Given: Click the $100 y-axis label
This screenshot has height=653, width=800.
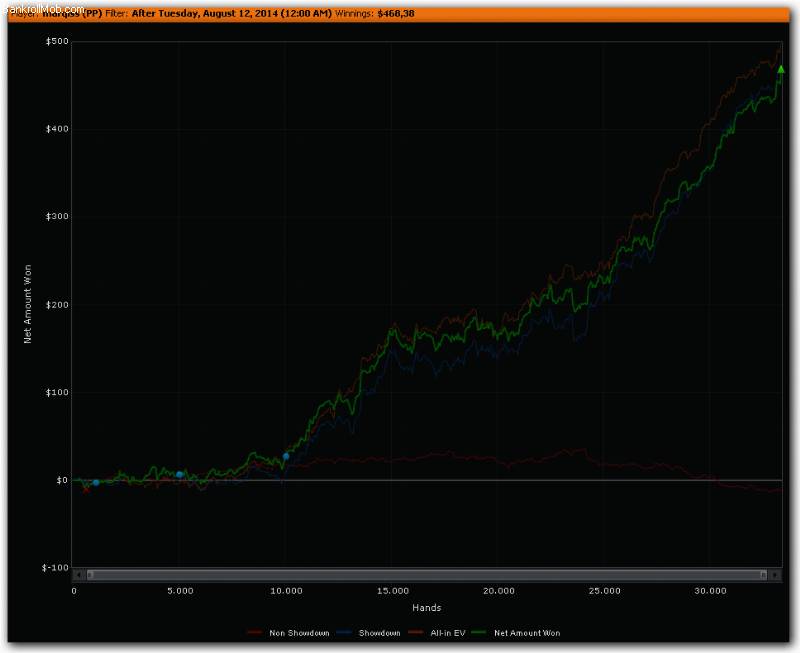Looking at the screenshot, I should click(57, 392).
